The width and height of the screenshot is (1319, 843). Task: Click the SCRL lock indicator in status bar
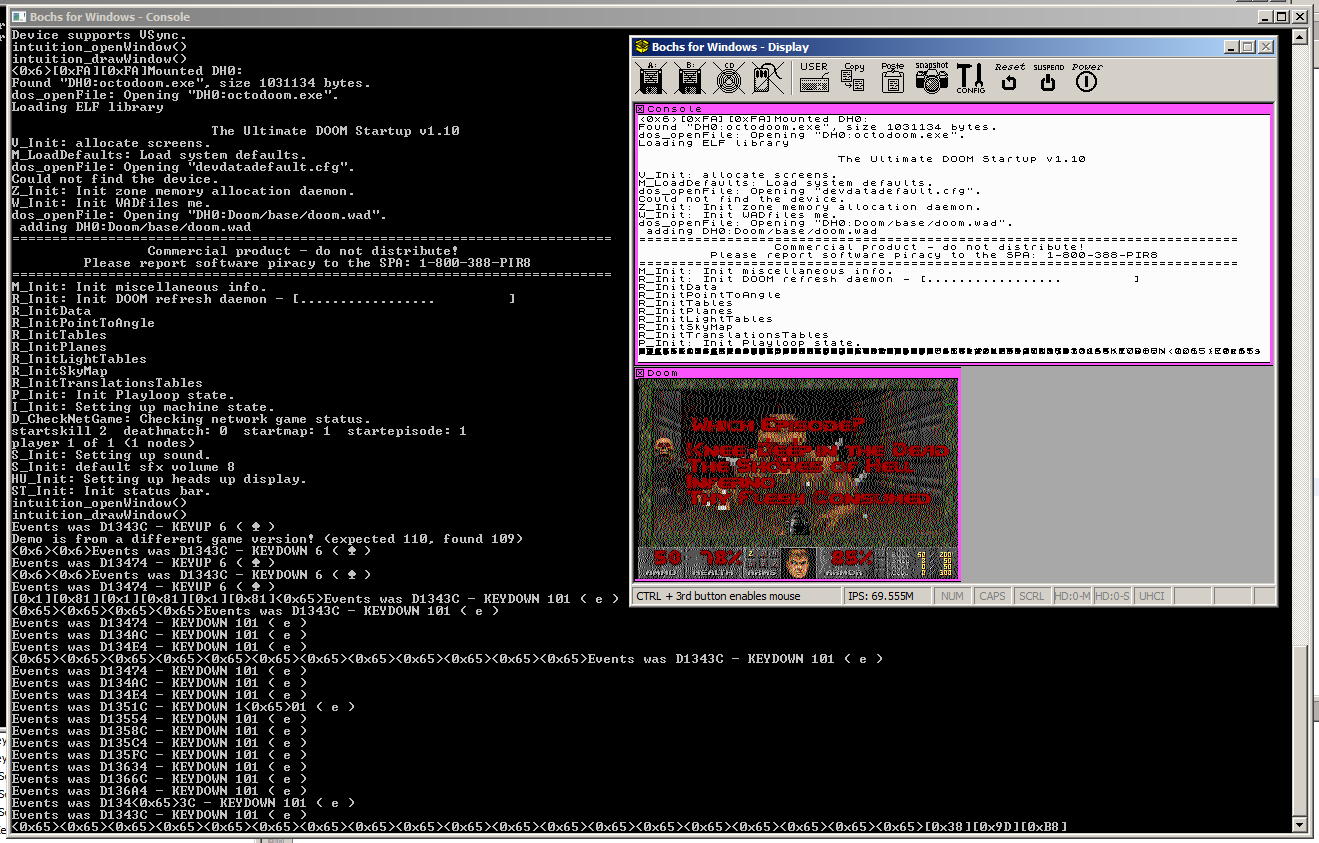[1031, 596]
